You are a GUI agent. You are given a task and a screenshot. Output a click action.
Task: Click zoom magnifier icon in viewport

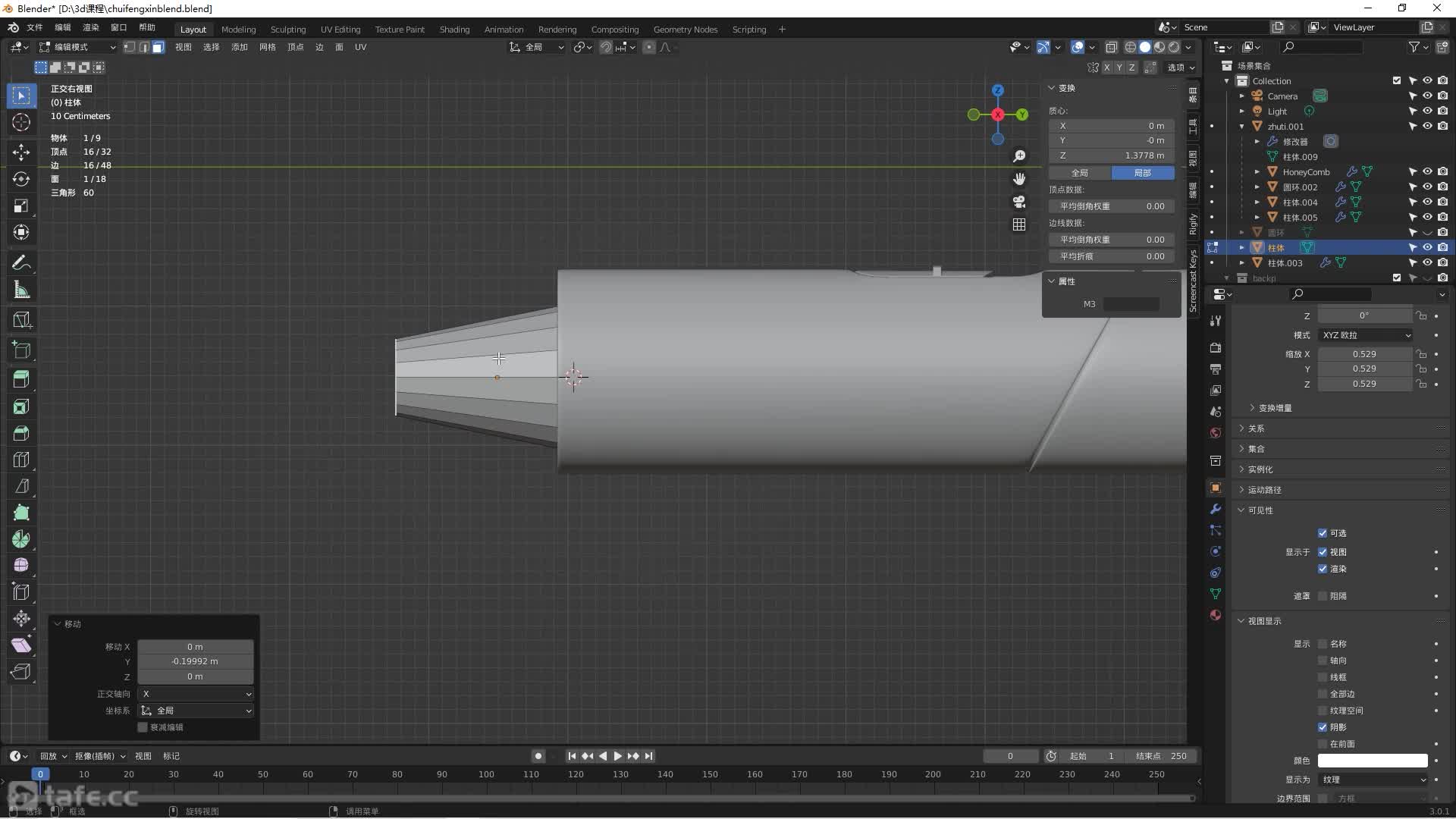click(1019, 155)
